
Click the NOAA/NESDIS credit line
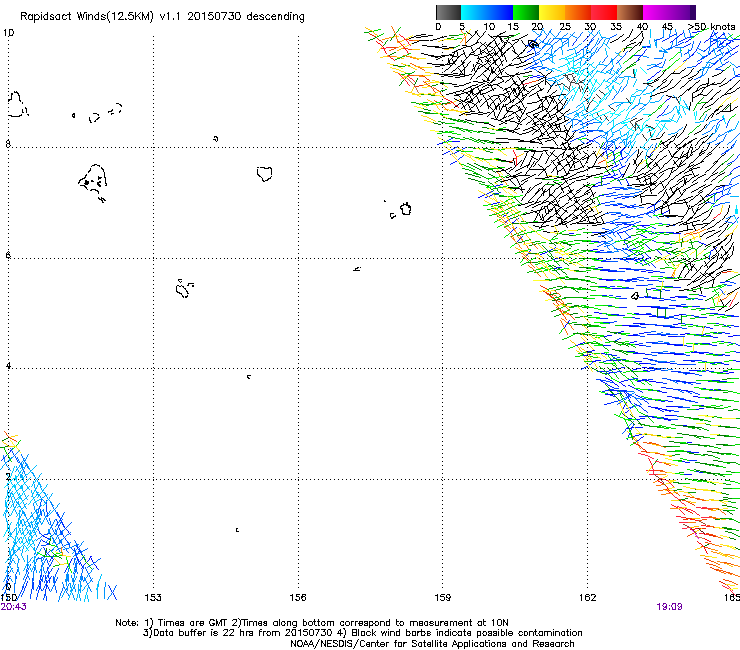point(432,644)
